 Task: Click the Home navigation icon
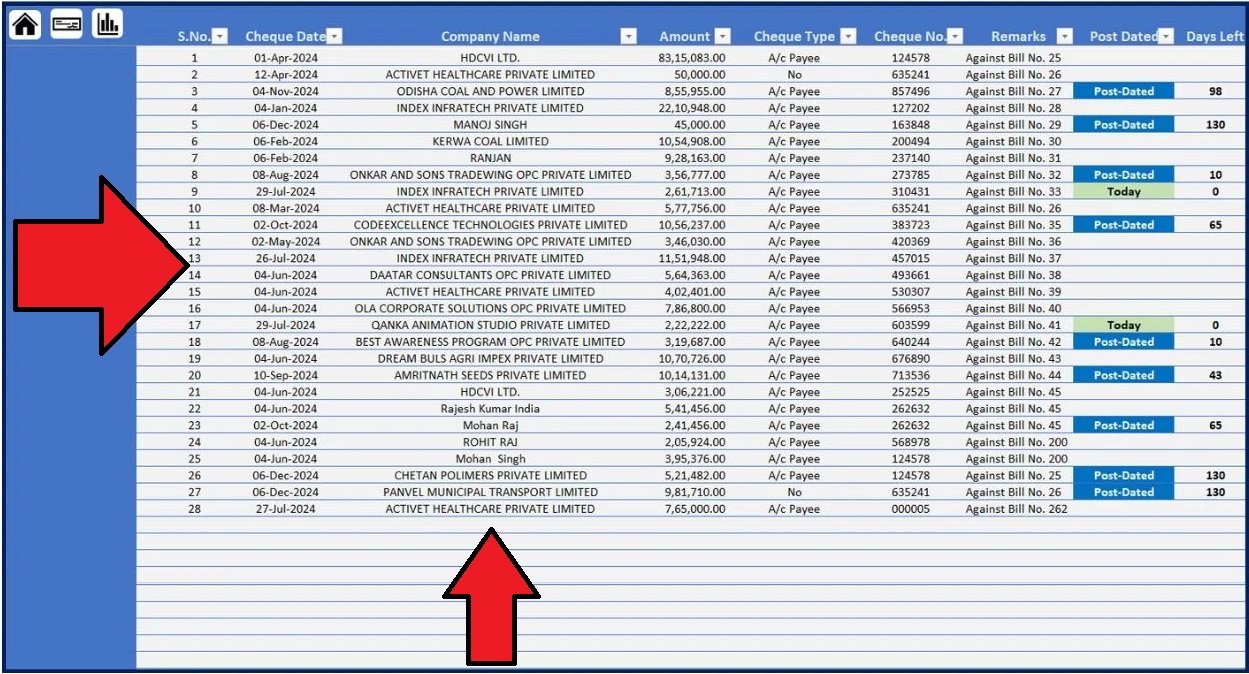click(24, 23)
